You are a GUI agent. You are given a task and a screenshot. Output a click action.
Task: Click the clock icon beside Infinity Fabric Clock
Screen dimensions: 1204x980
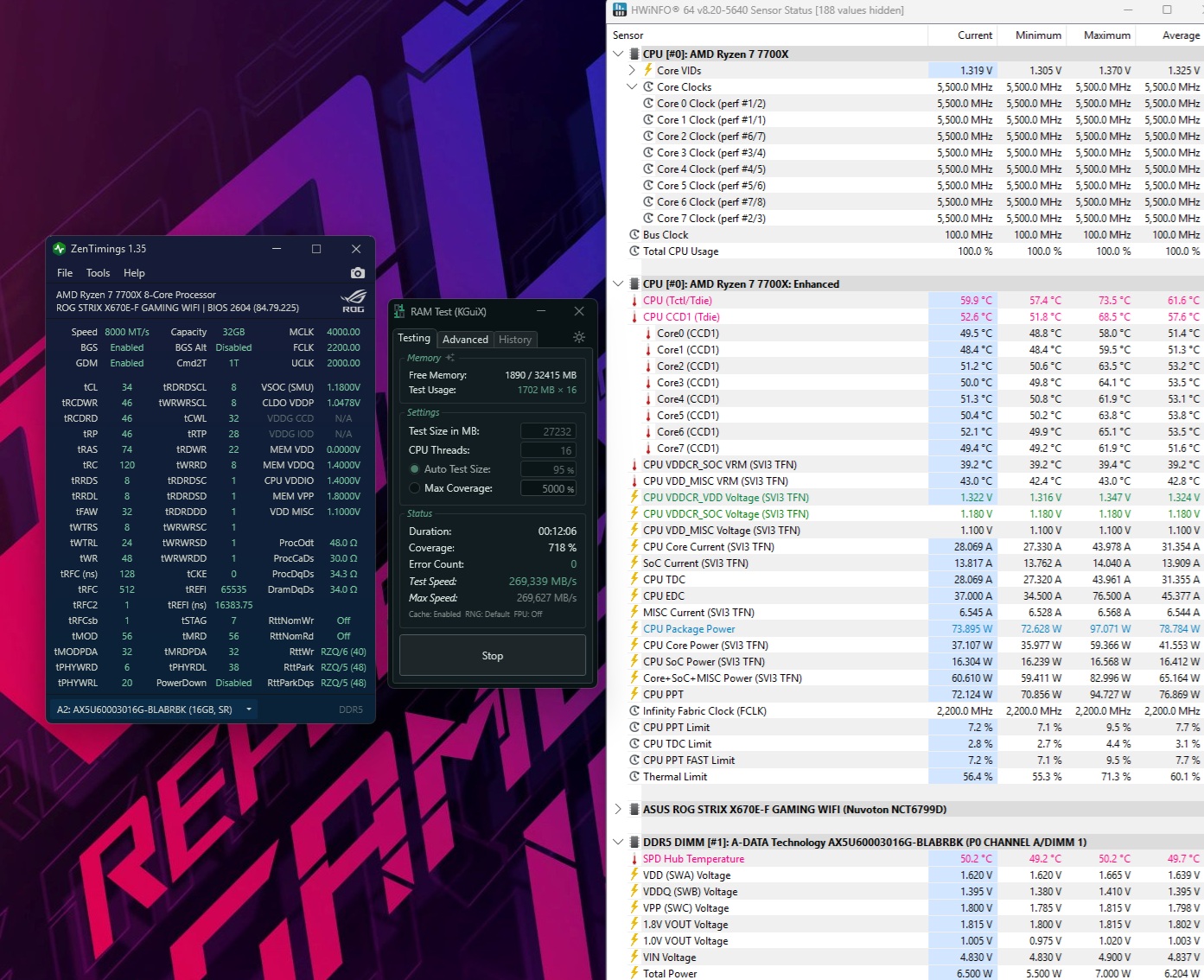coord(634,711)
